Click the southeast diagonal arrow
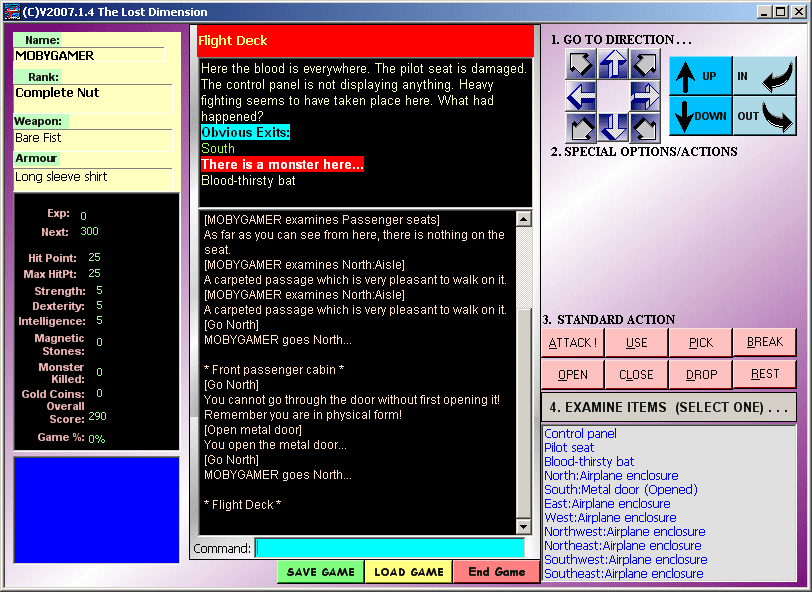 click(645, 127)
